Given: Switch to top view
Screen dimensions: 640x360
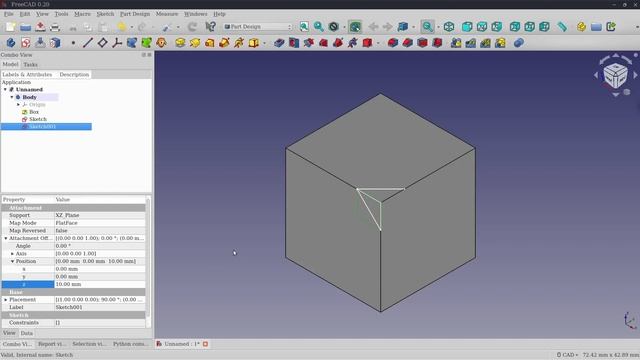Looking at the screenshot, I should [x=482, y=27].
